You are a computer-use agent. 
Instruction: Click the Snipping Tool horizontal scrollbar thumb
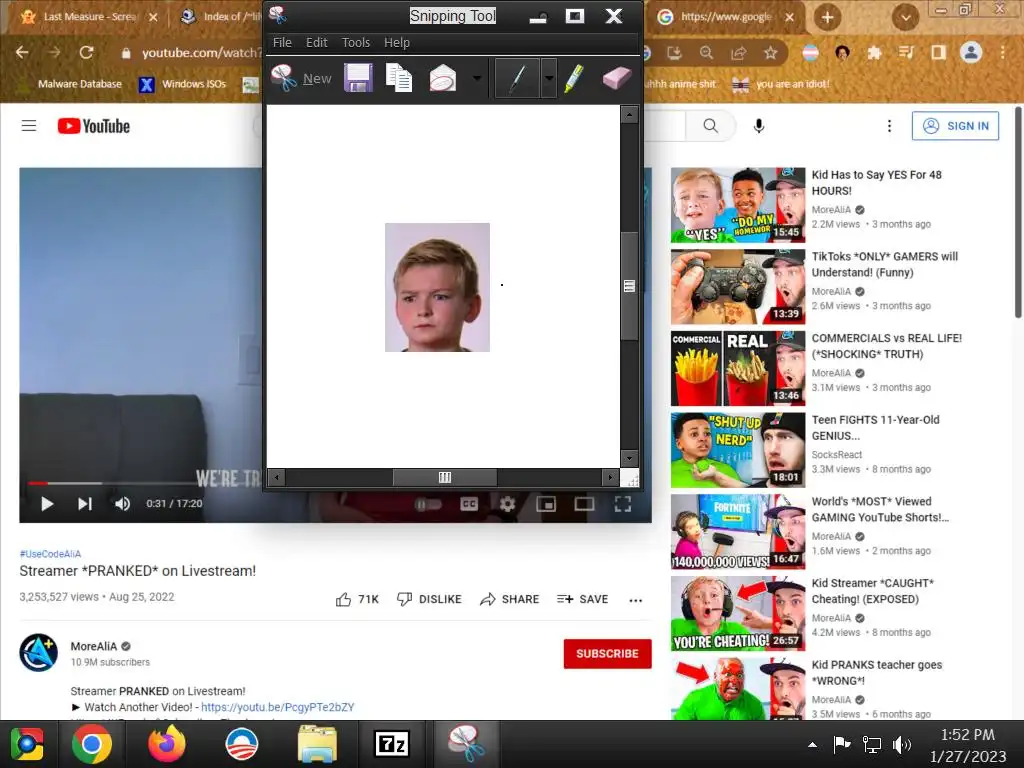tap(445, 477)
